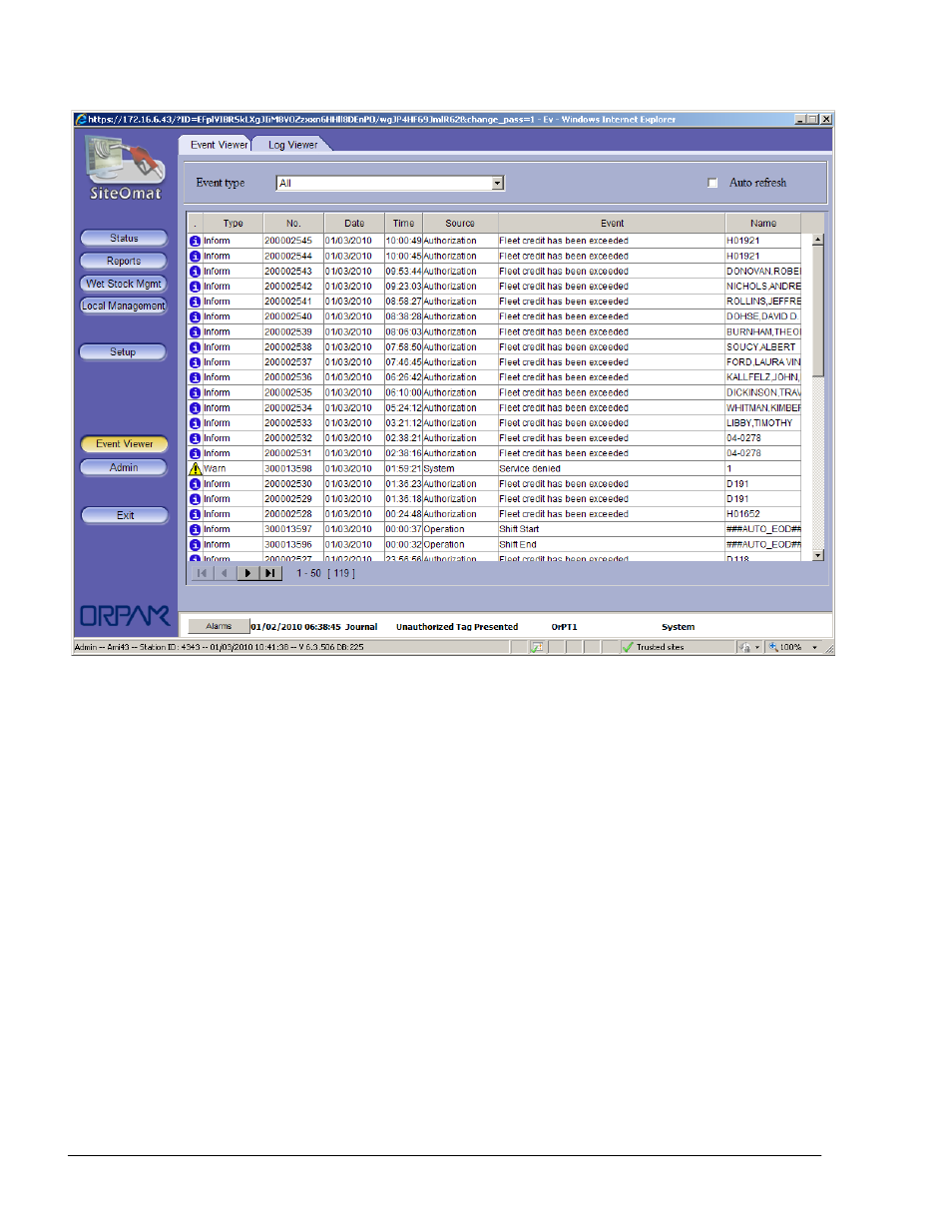This screenshot has height=1232, width=952.
Task: Open Local Management
Action: click(124, 307)
